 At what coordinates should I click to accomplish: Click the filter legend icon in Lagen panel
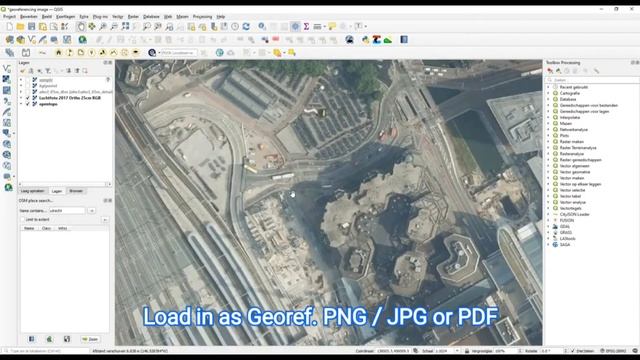coord(48,71)
